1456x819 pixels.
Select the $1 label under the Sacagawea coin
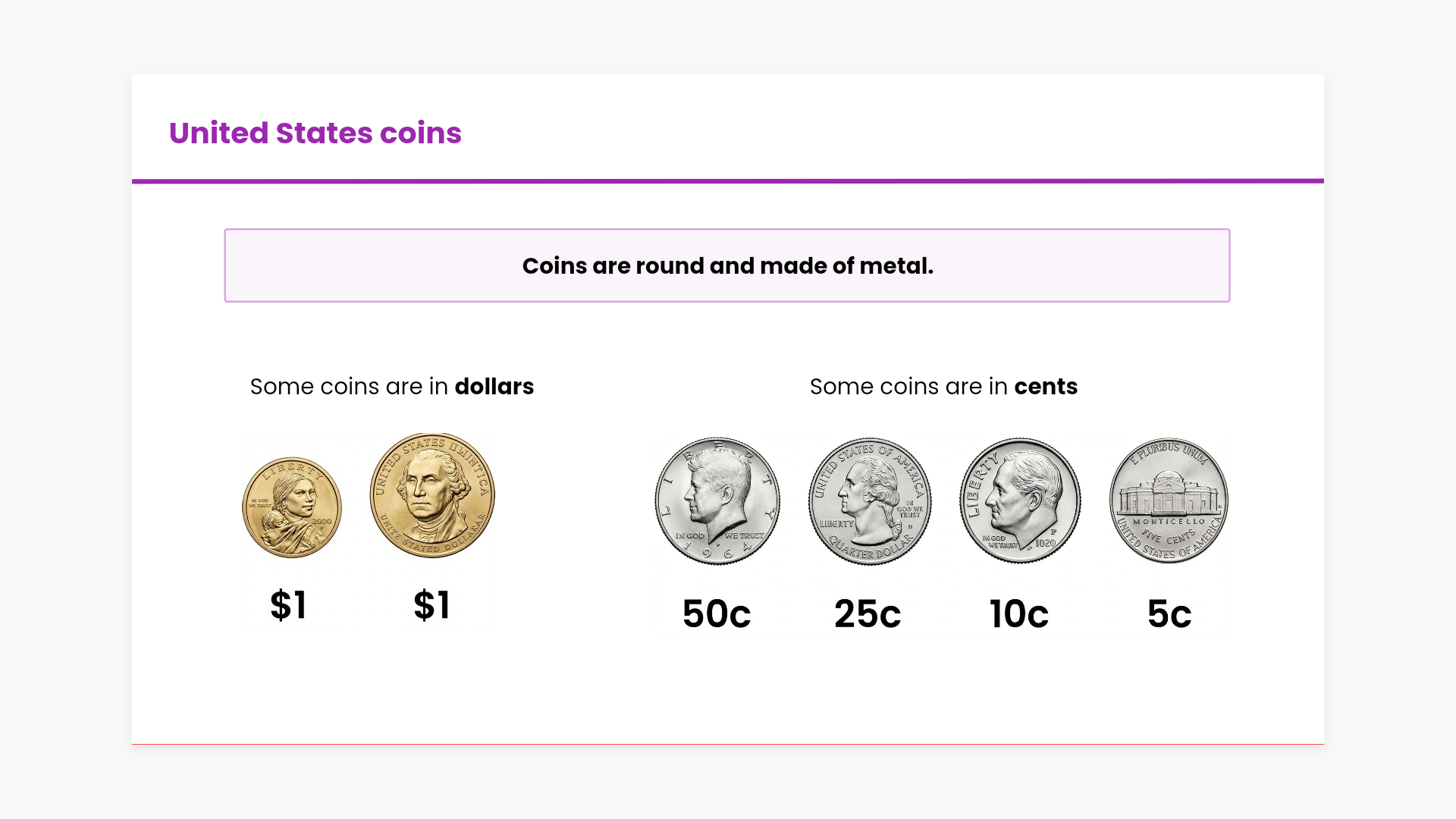click(x=288, y=605)
